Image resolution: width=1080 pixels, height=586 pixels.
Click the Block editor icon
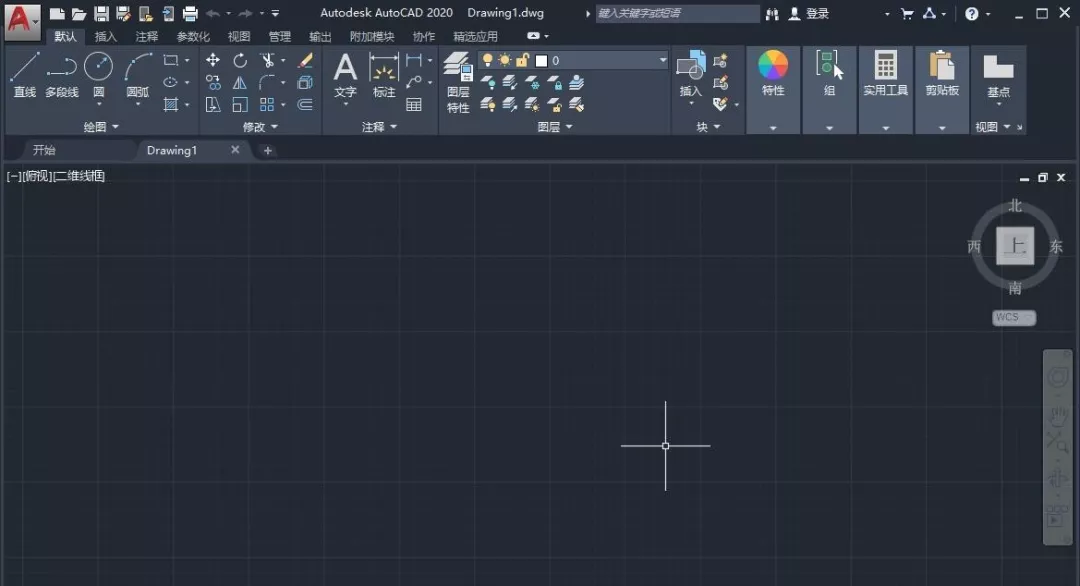(x=720, y=83)
